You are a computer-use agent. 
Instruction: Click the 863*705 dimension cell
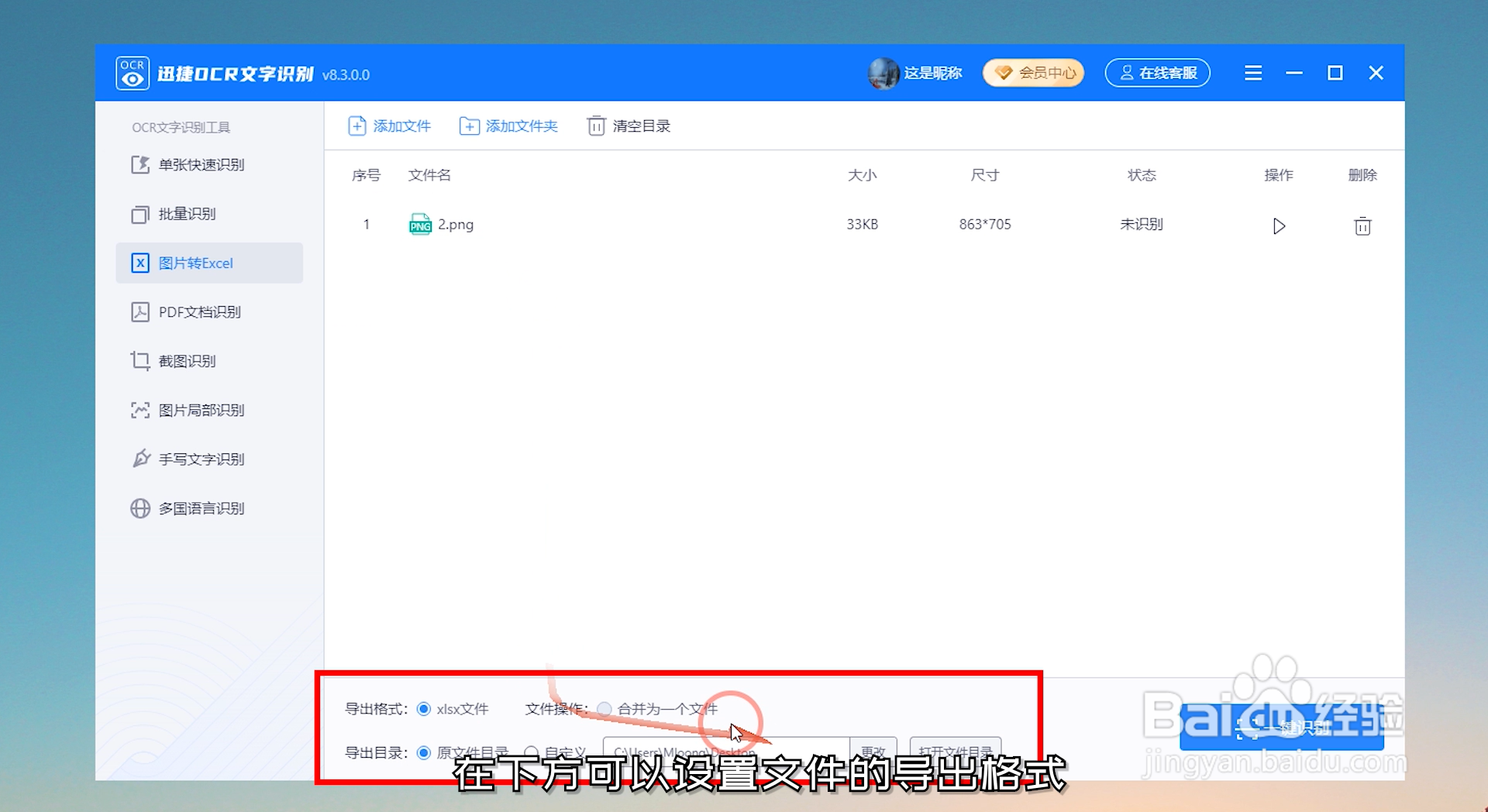pos(984,224)
